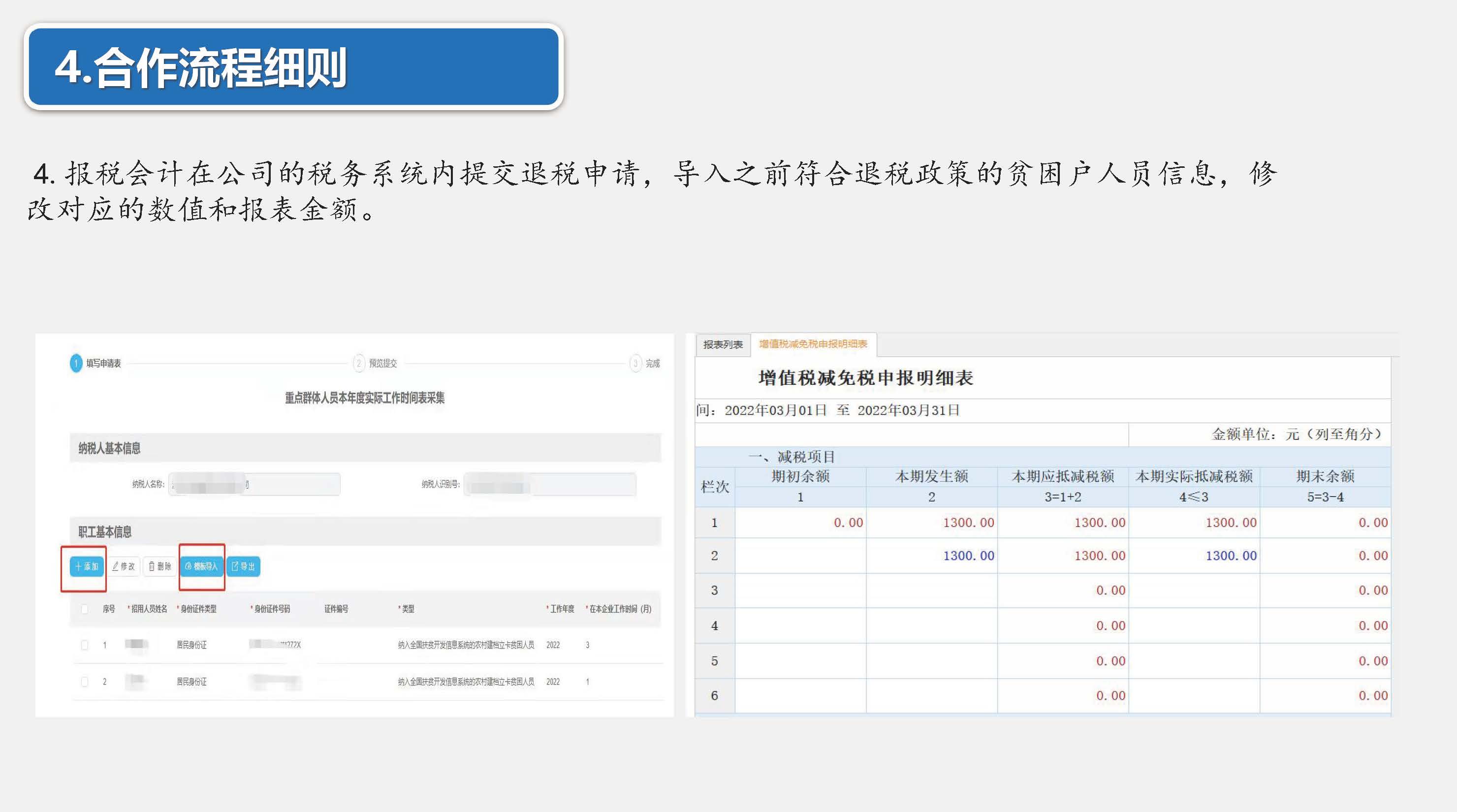This screenshot has height=812, width=1457.
Task: Click row 1 本期应抵减税额 cell 1300.00
Action: (x=1063, y=523)
